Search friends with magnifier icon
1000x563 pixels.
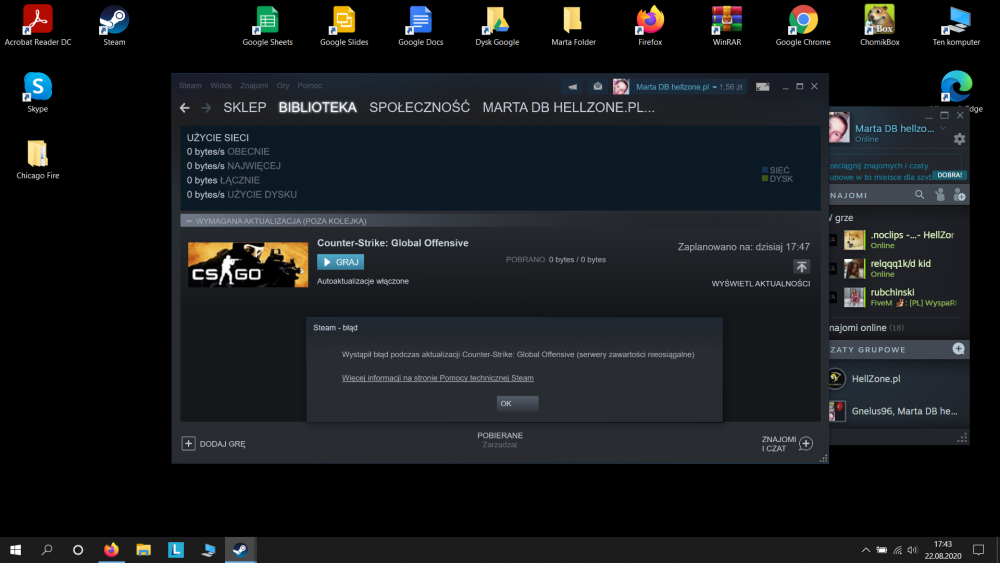[920, 195]
